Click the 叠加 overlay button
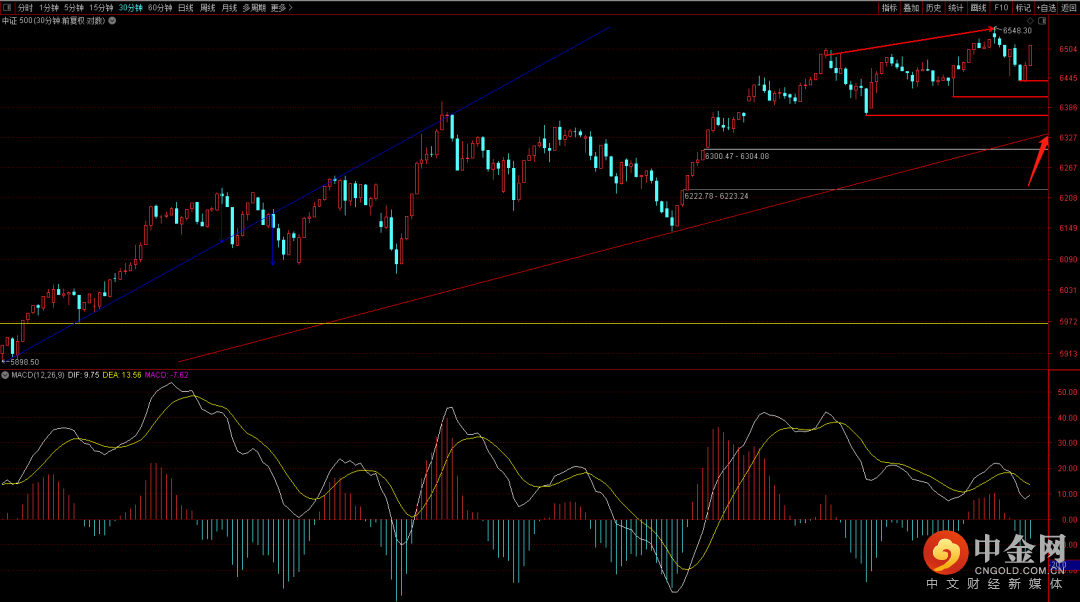Image resolution: width=1080 pixels, height=602 pixels. point(911,8)
